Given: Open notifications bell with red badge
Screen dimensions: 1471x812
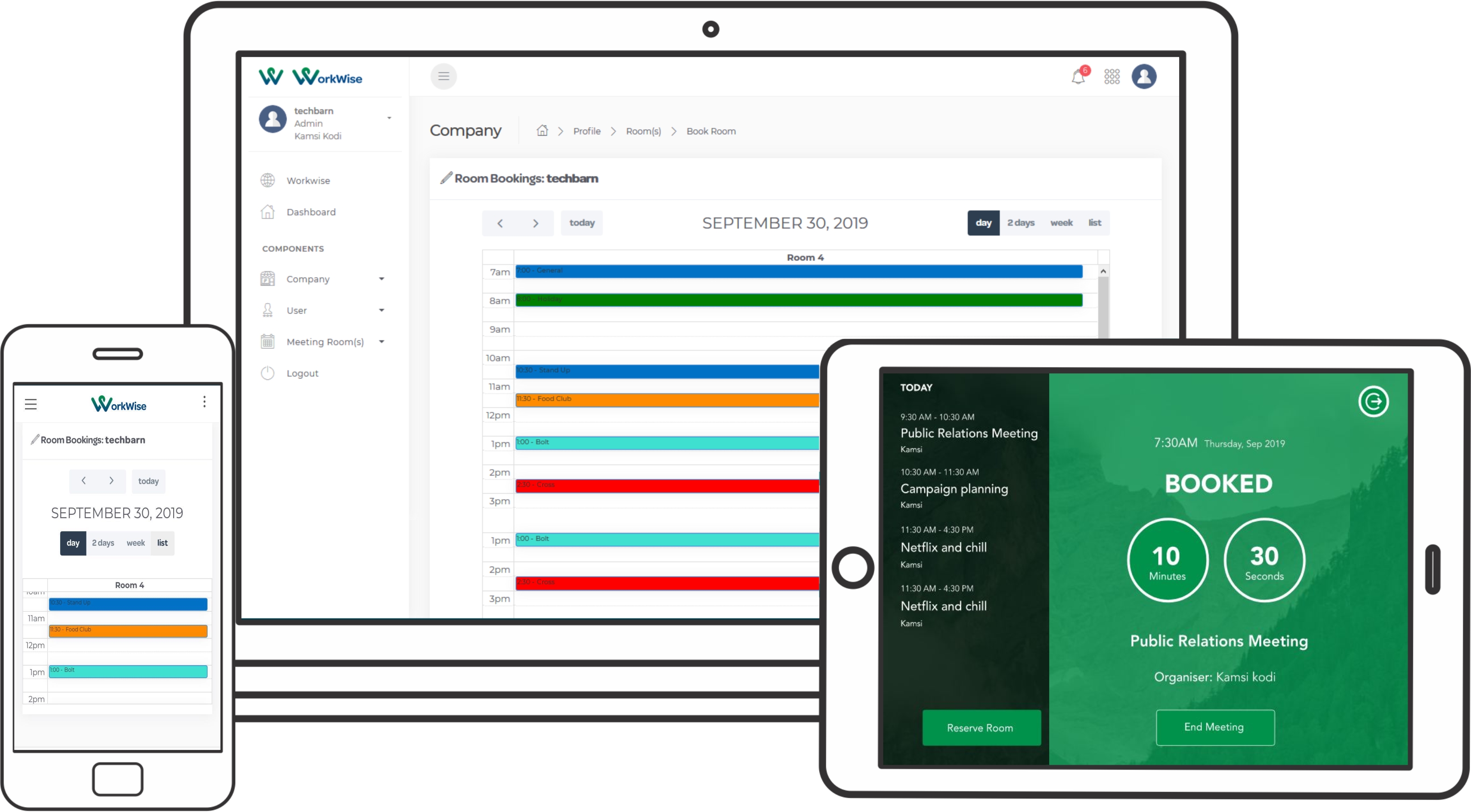Looking at the screenshot, I should click(x=1079, y=76).
